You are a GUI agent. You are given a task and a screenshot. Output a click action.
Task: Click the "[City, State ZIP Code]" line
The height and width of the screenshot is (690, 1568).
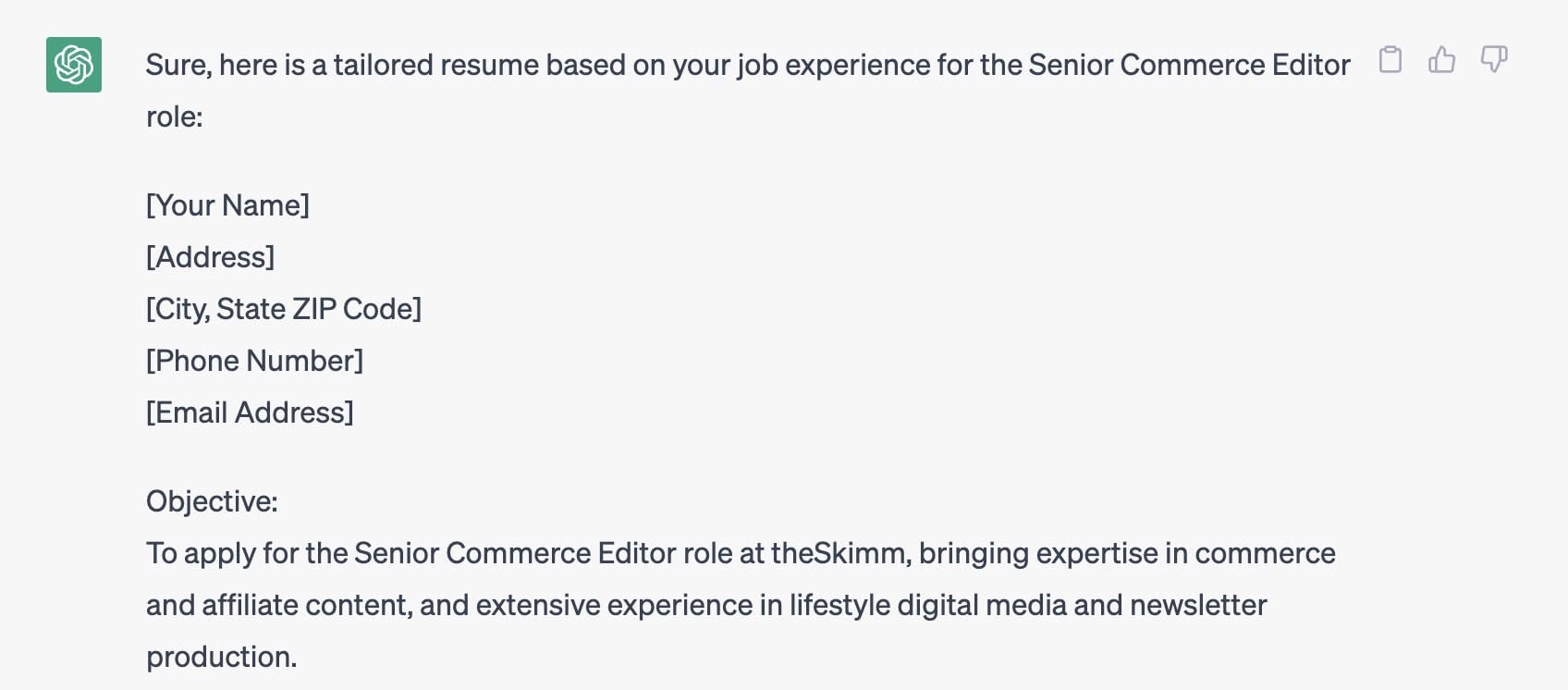tap(284, 309)
